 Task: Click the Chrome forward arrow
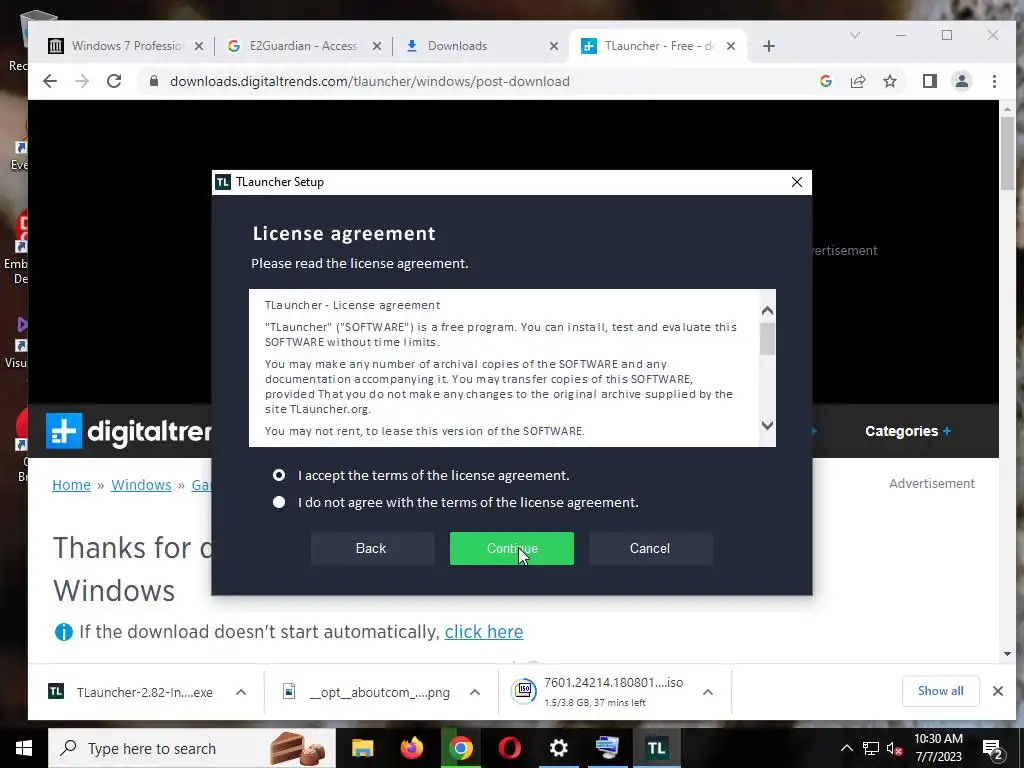82,81
